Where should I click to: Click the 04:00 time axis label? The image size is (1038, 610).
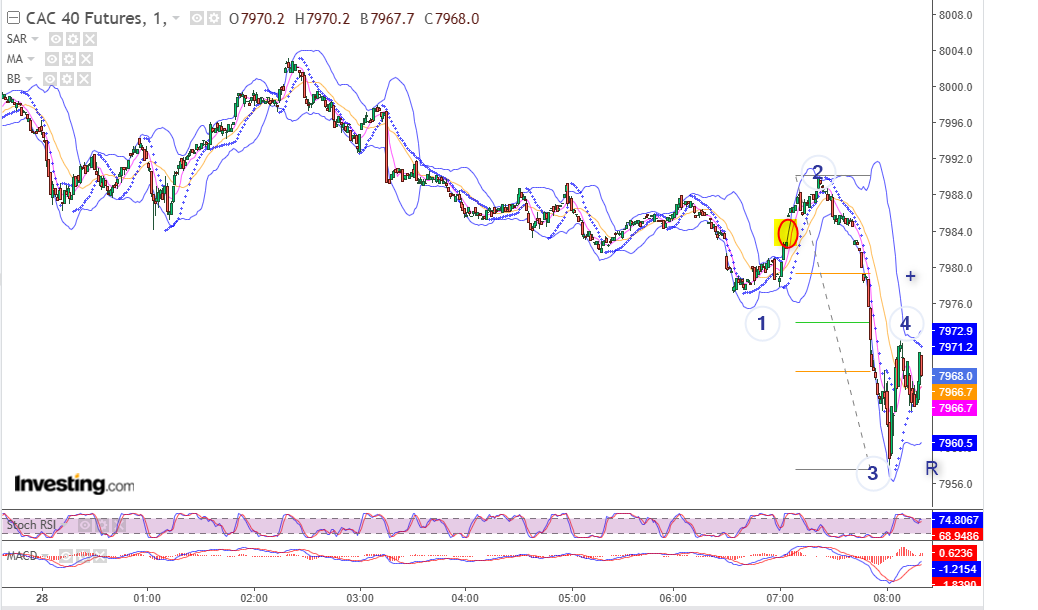[x=465, y=598]
